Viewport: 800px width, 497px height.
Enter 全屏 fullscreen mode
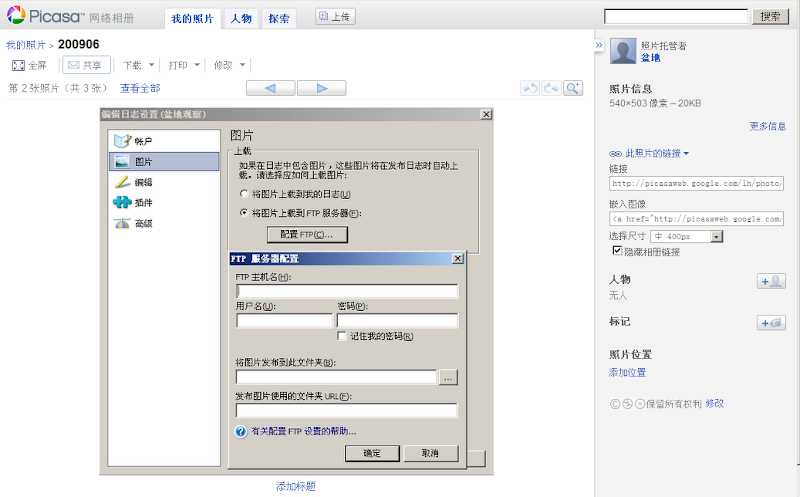pos(29,65)
